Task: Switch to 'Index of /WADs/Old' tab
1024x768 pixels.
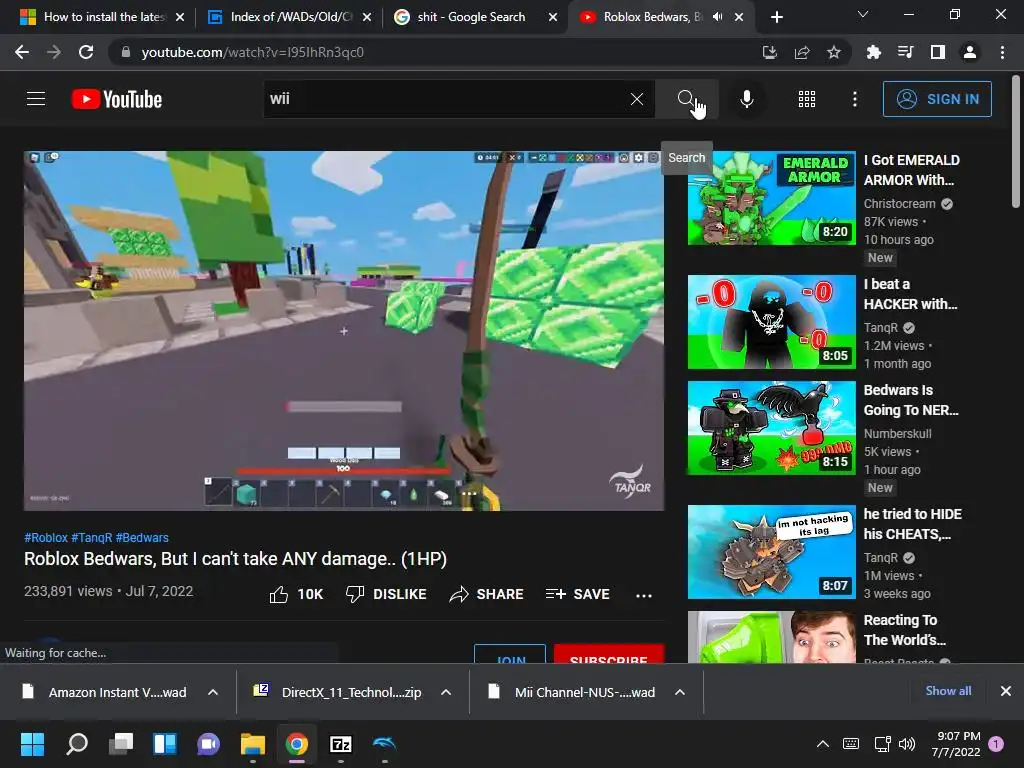Action: pyautogui.click(x=291, y=17)
